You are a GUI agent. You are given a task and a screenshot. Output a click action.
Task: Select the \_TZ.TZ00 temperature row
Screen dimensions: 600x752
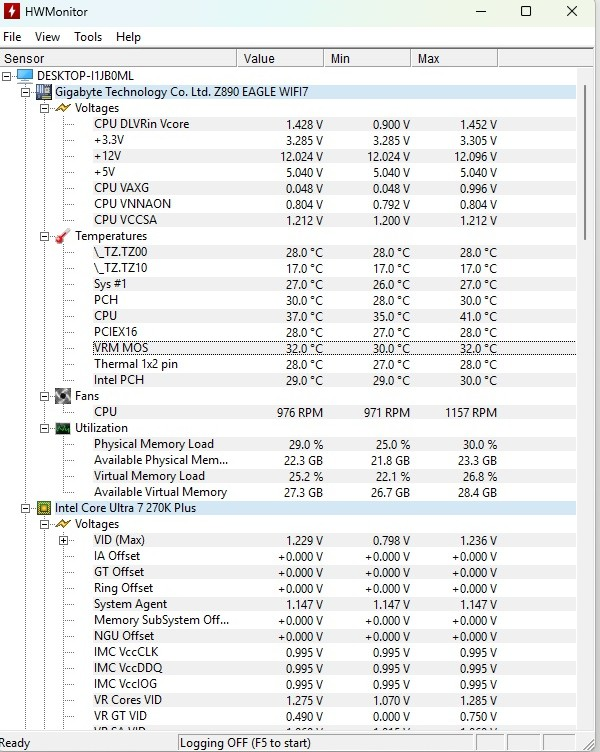tap(334, 252)
